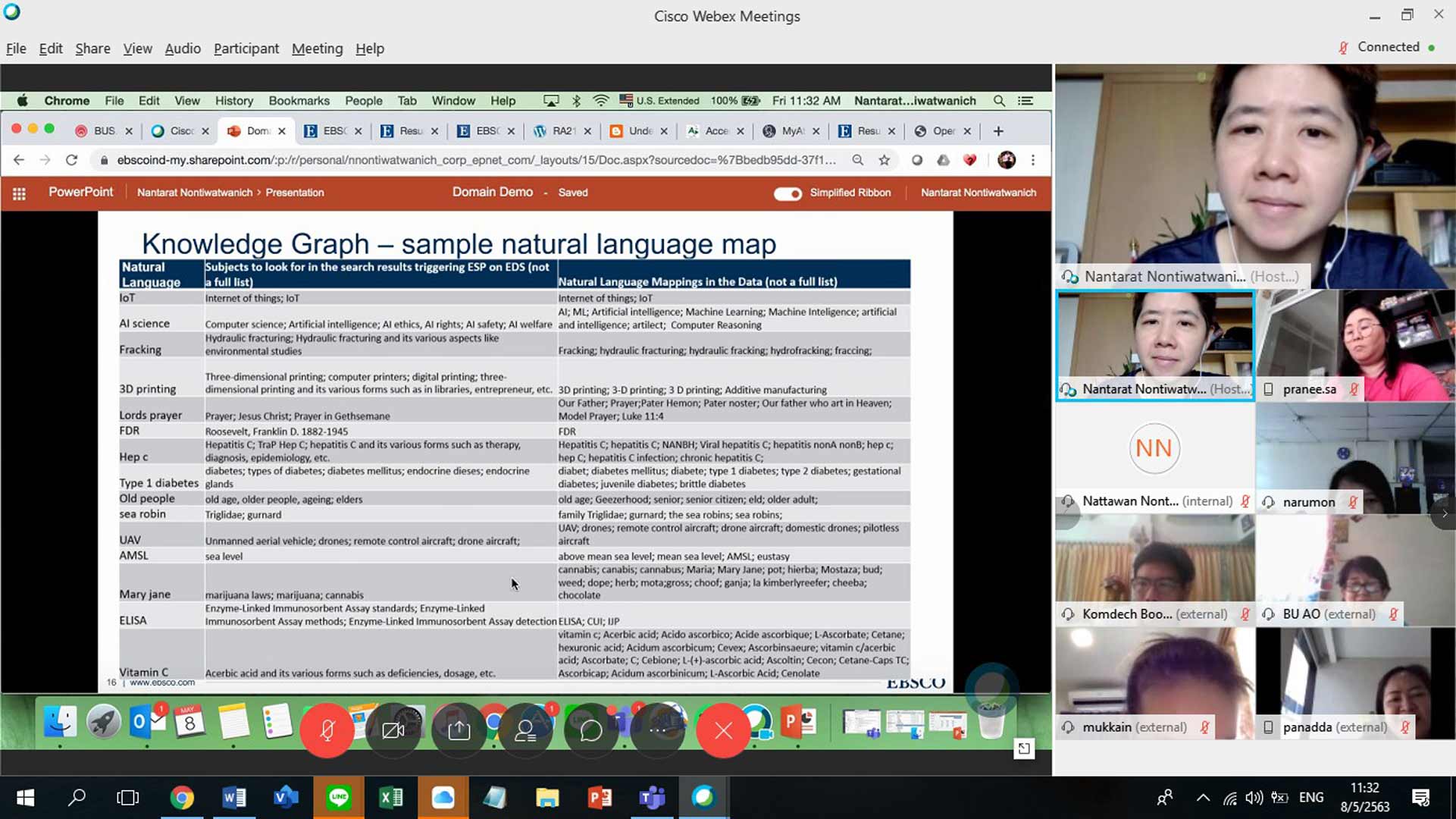Open the Participants panel button
Viewport: 1456px width, 819px height.
tap(525, 730)
